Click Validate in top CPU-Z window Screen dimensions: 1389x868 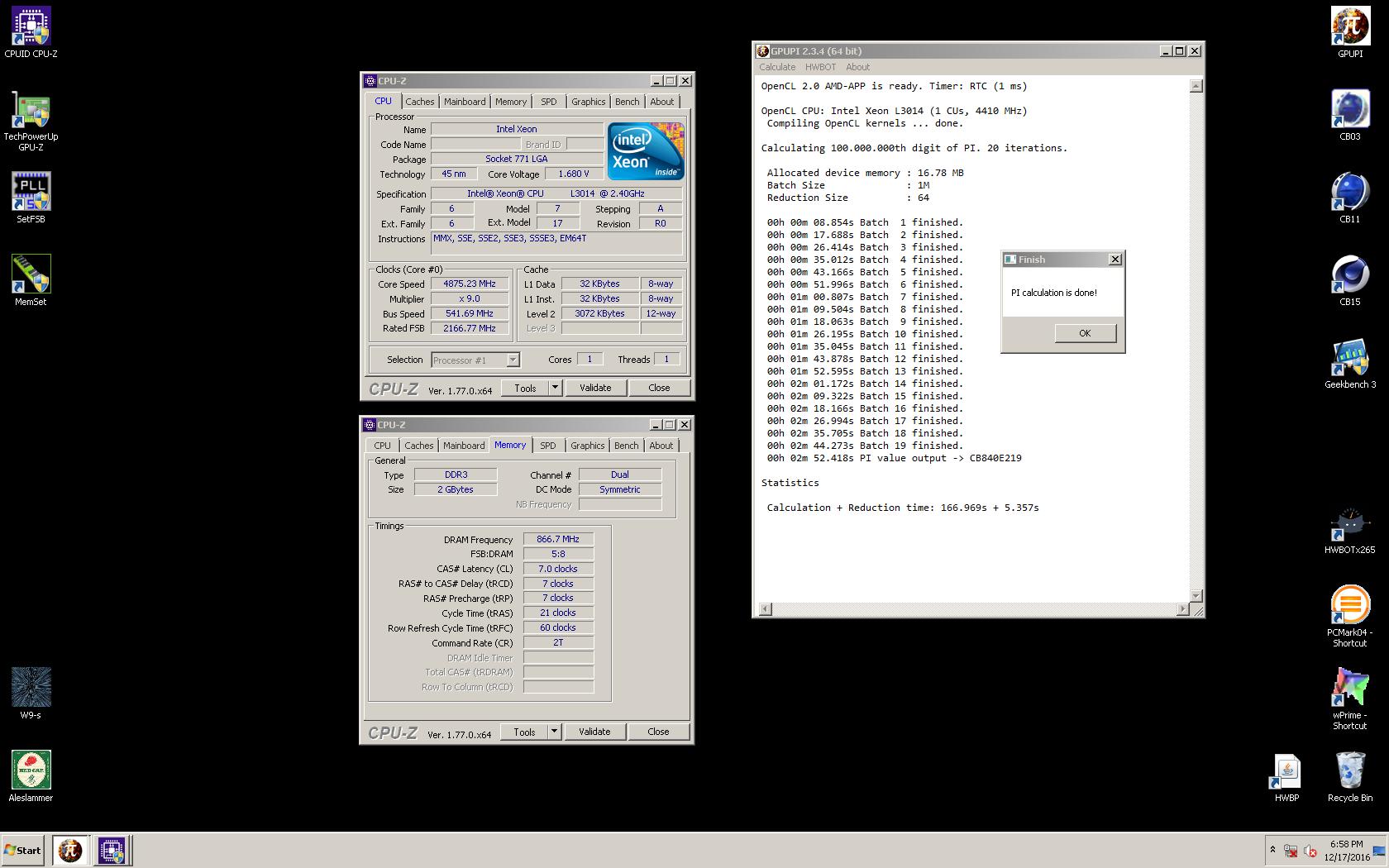tap(595, 388)
